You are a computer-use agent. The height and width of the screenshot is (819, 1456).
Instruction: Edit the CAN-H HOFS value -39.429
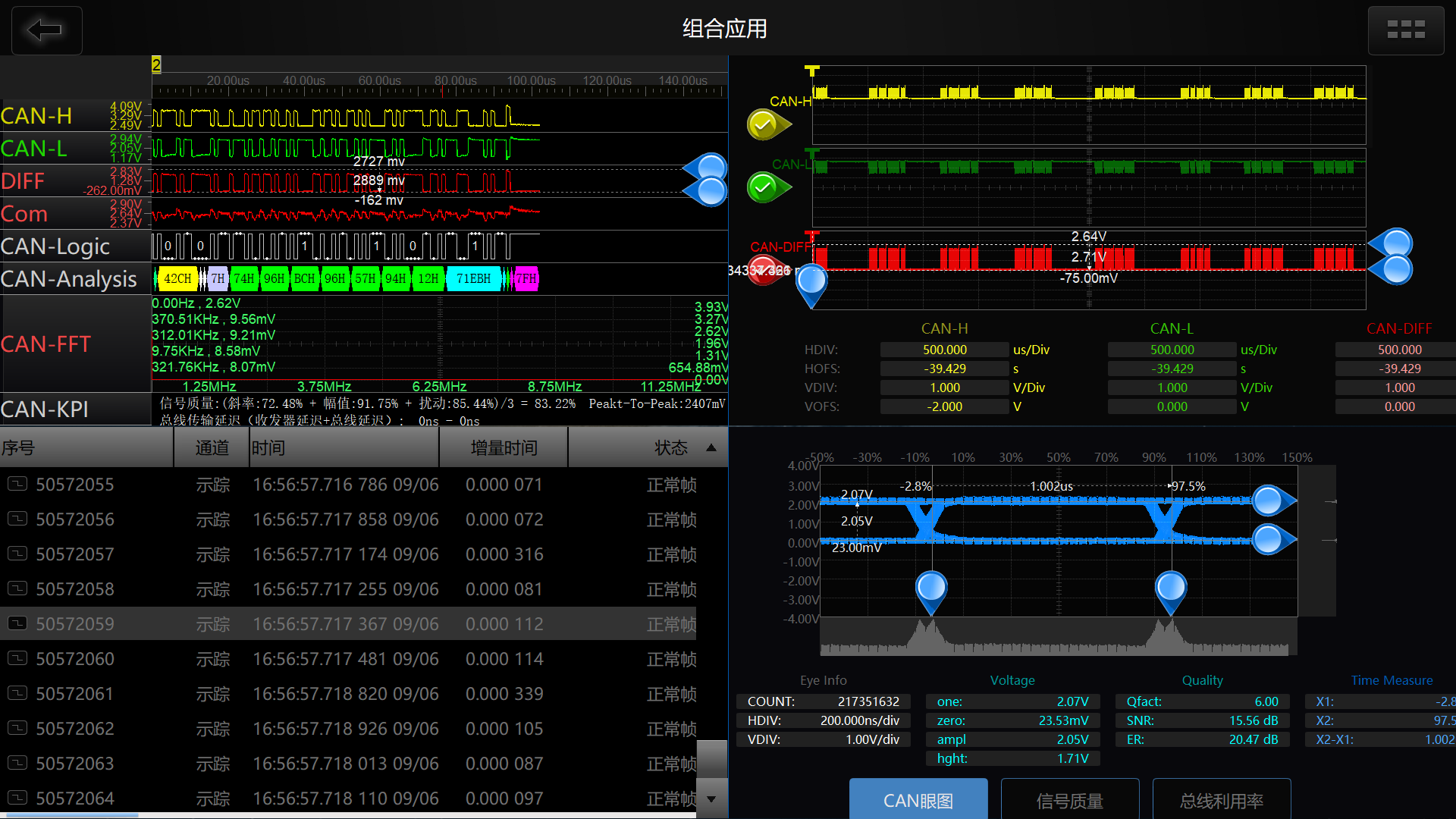coord(945,369)
